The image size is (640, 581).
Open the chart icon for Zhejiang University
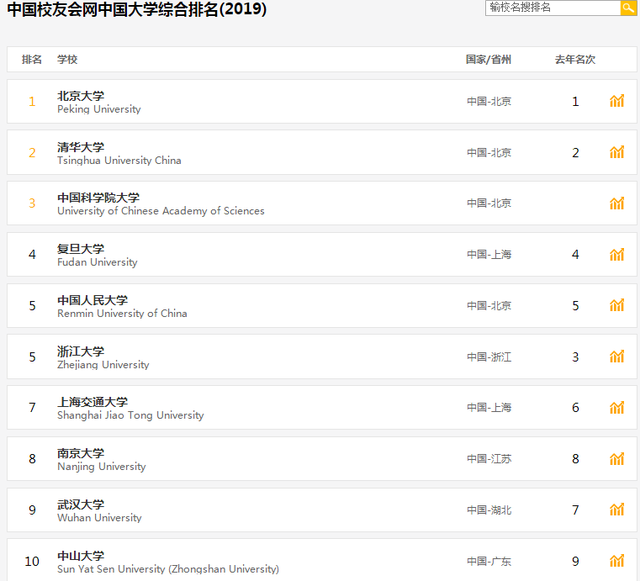[617, 357]
